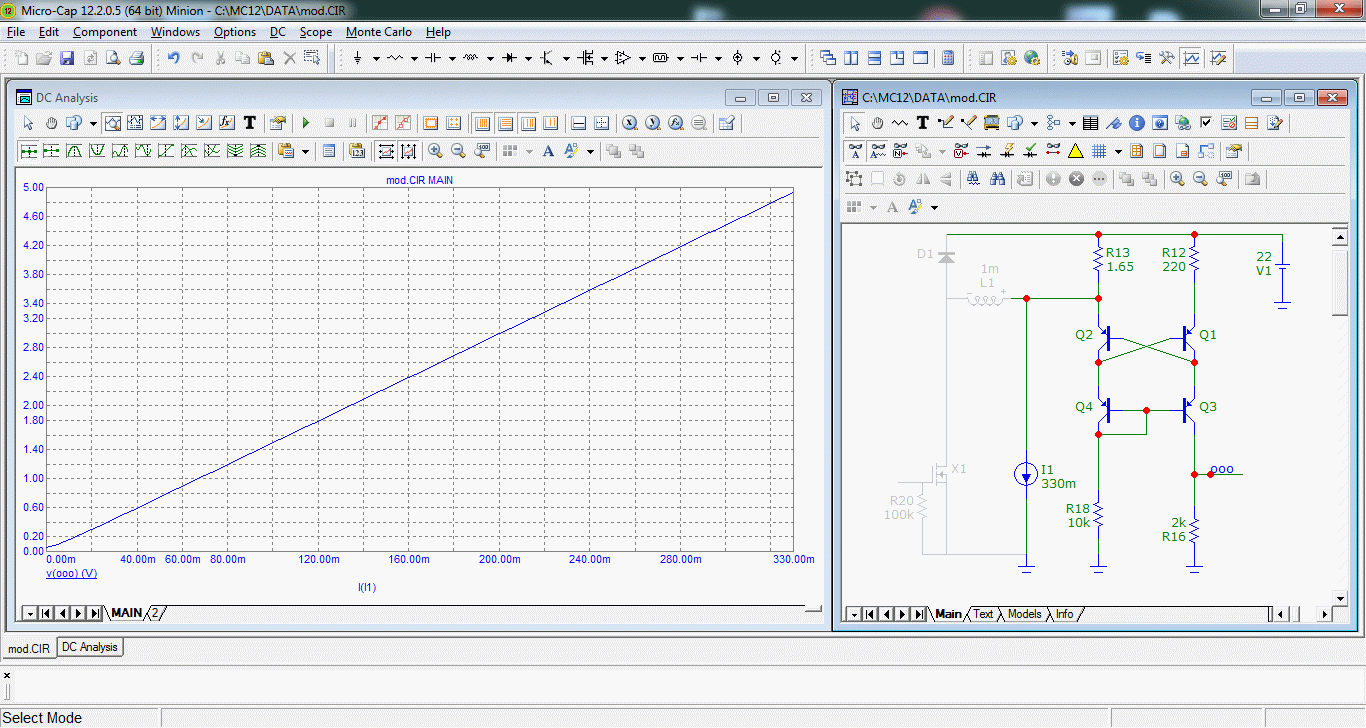This screenshot has height=728, width=1366.
Task: Expand the dropdown arrow beside Ground component
Action: (x=376, y=58)
